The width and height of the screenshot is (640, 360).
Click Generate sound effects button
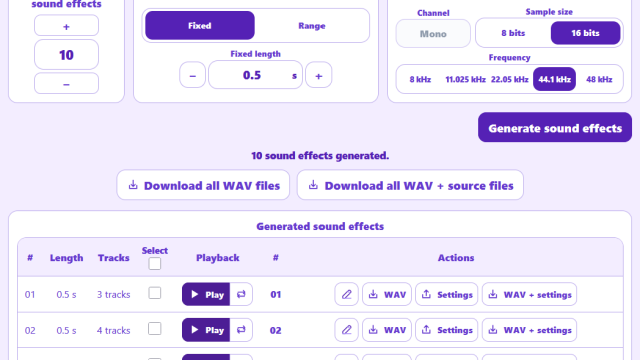pos(555,128)
